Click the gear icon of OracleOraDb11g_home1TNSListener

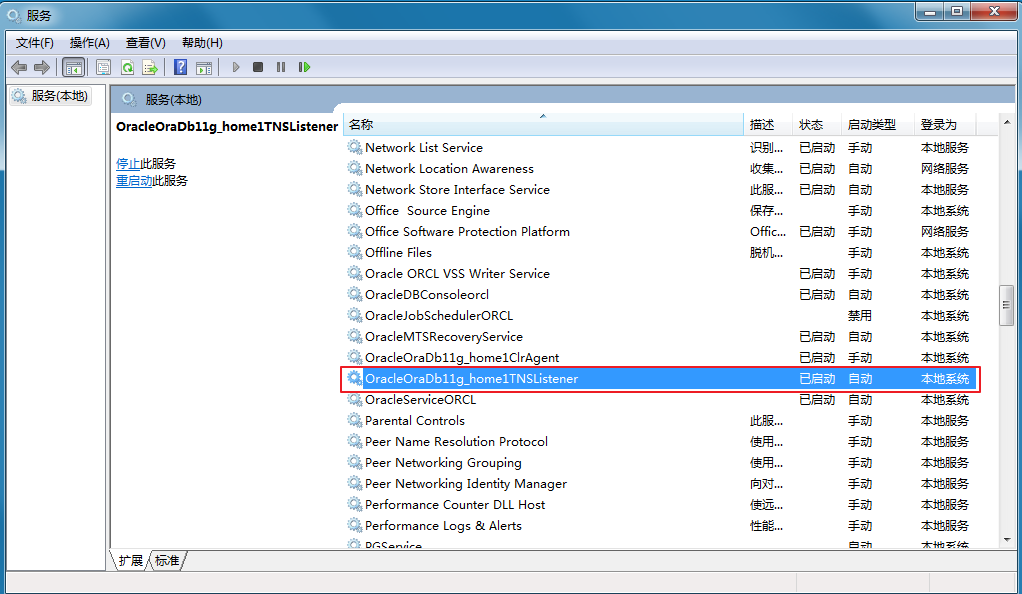point(355,378)
